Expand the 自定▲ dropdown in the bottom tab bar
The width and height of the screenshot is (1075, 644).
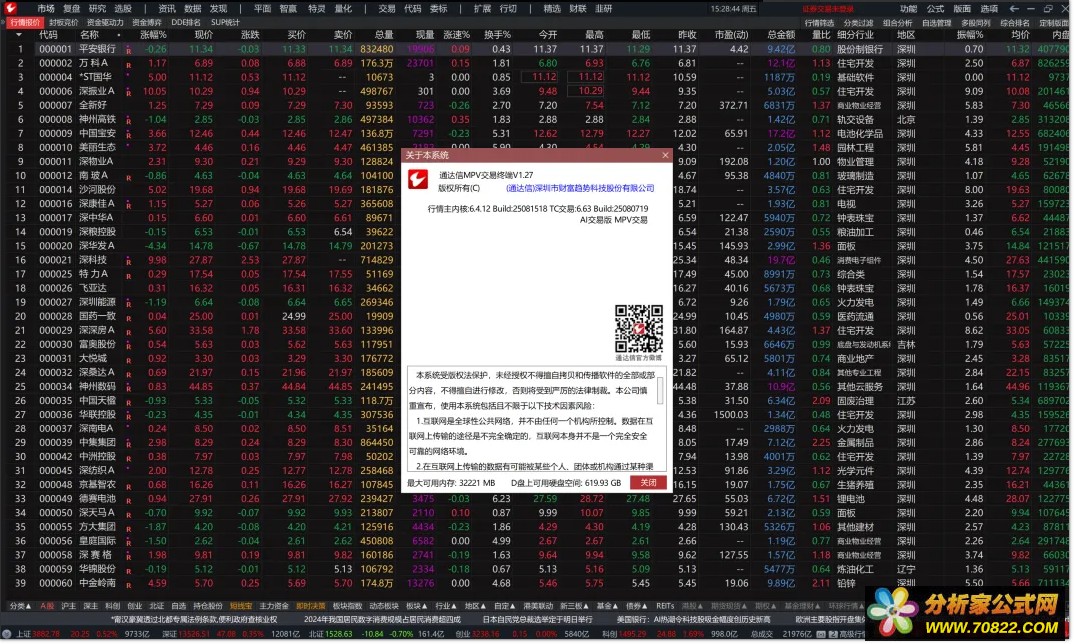tap(504, 606)
